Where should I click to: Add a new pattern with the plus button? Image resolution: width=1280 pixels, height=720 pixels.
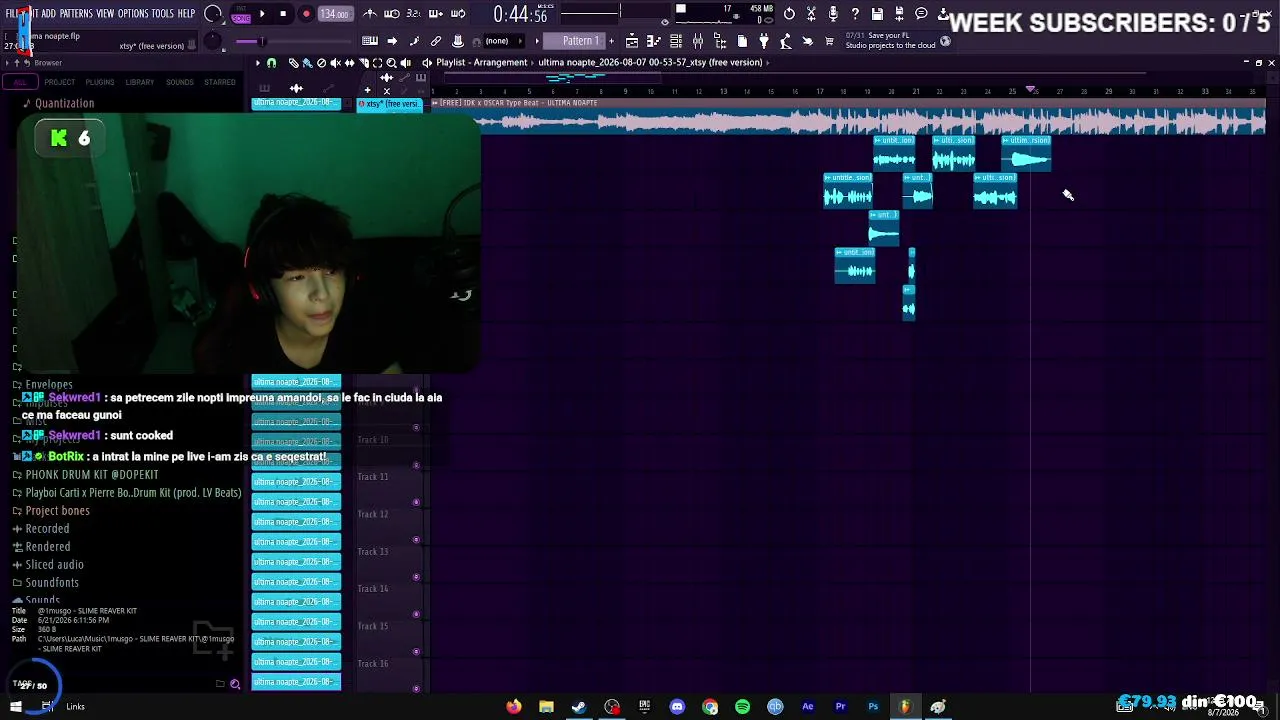coord(611,41)
